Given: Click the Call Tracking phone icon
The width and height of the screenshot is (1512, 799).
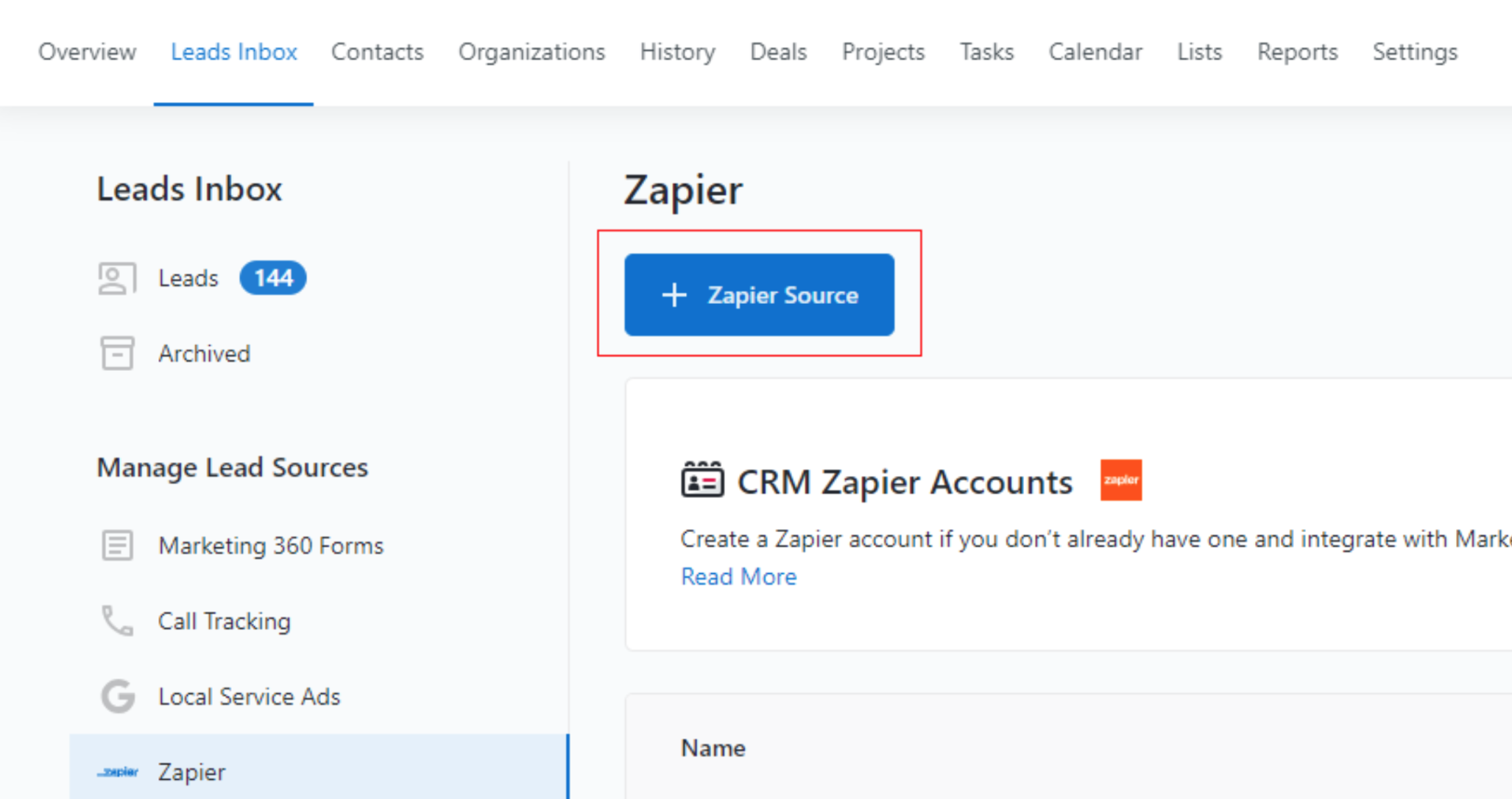Looking at the screenshot, I should point(117,621).
